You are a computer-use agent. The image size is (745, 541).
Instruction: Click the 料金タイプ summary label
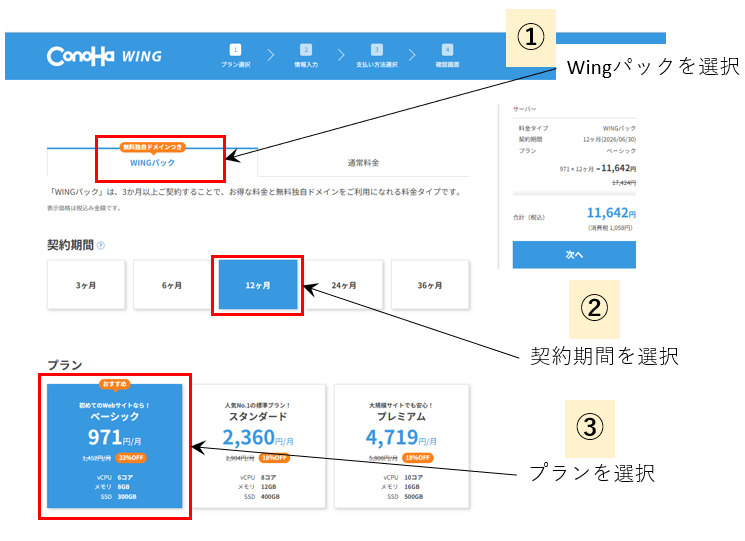[534, 128]
